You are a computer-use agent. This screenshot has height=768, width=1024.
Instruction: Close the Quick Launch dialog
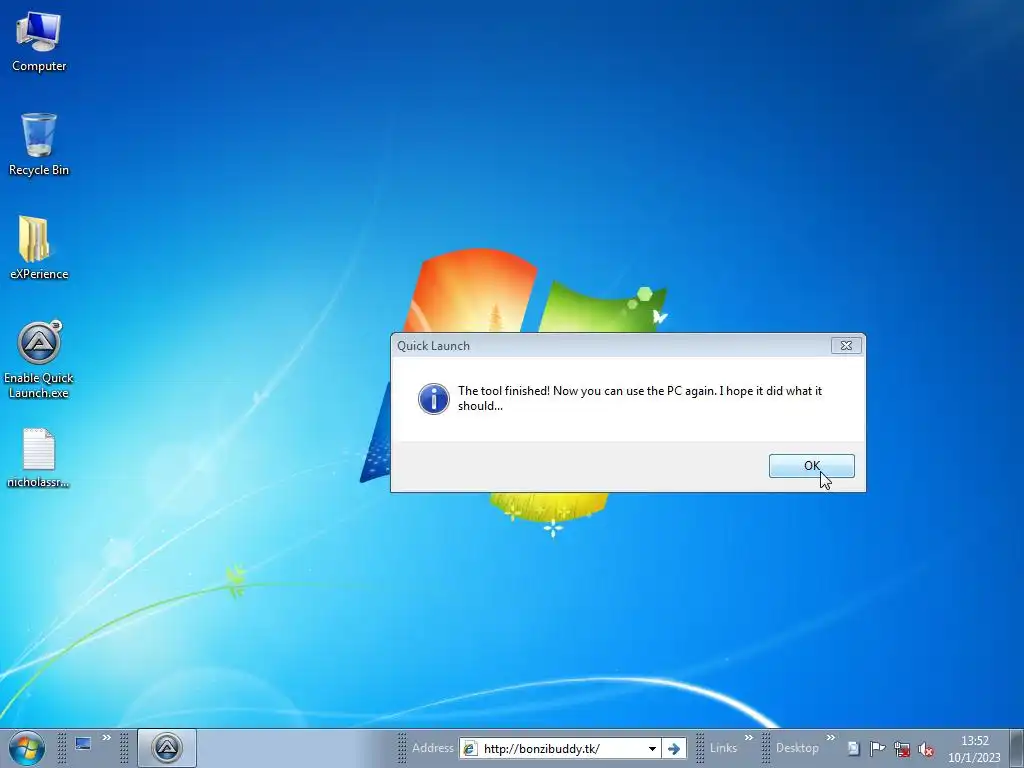coord(846,345)
